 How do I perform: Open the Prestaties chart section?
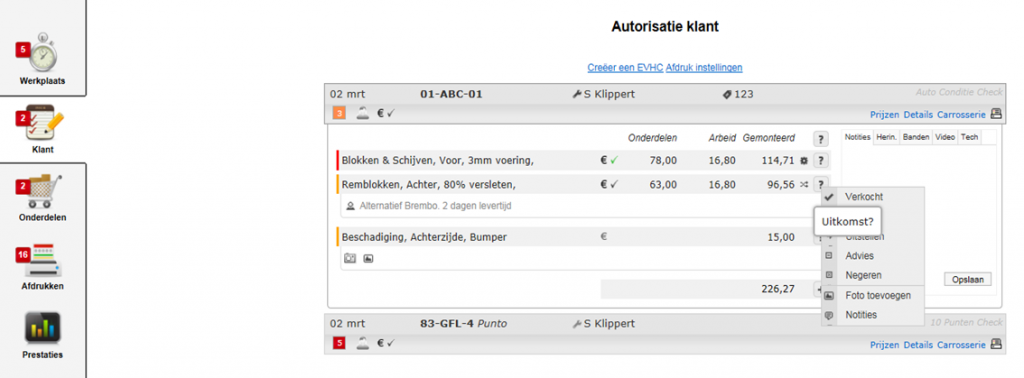tap(42, 334)
